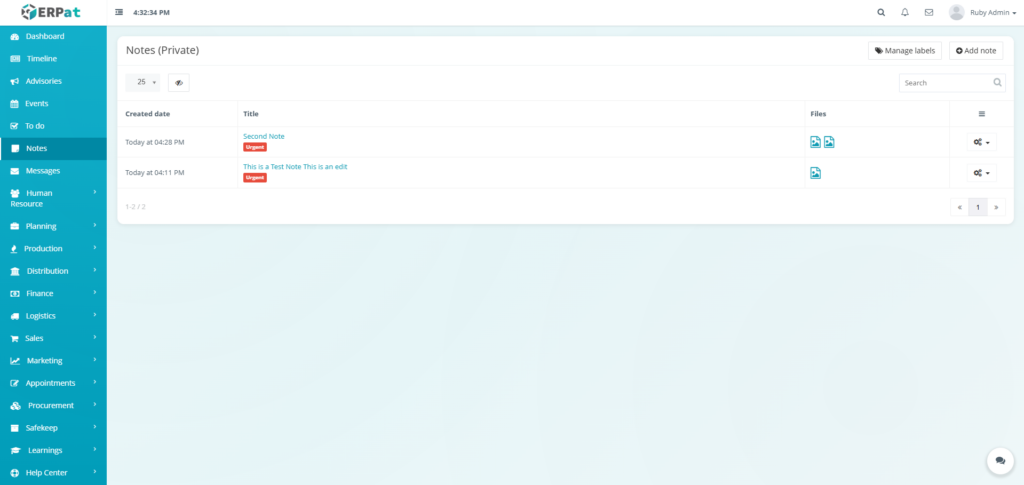Open actions dropdown for Second Note
This screenshot has height=485, width=1024.
[981, 142]
